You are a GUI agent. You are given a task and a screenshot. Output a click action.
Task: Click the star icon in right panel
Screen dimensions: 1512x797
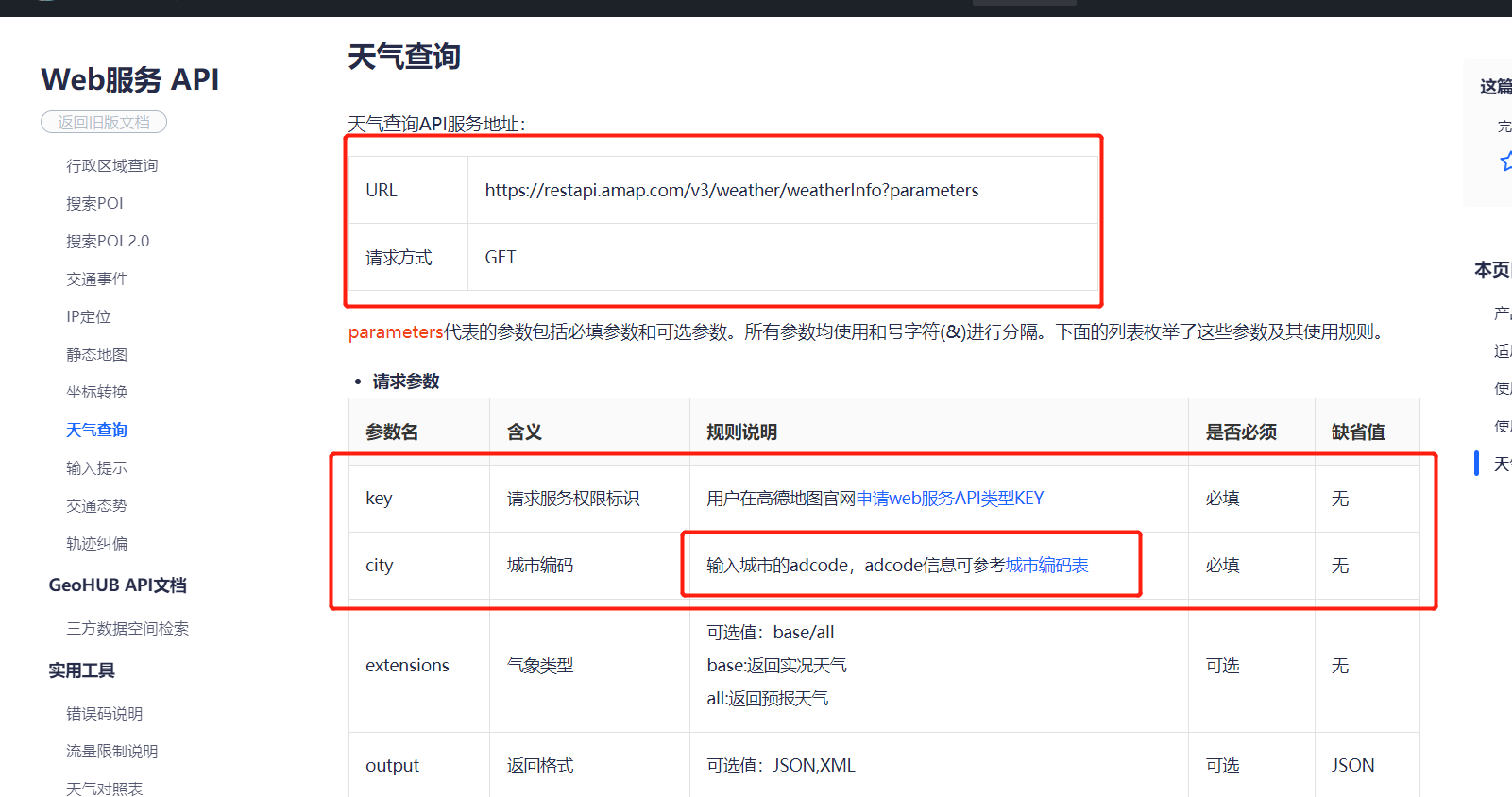(1505, 161)
